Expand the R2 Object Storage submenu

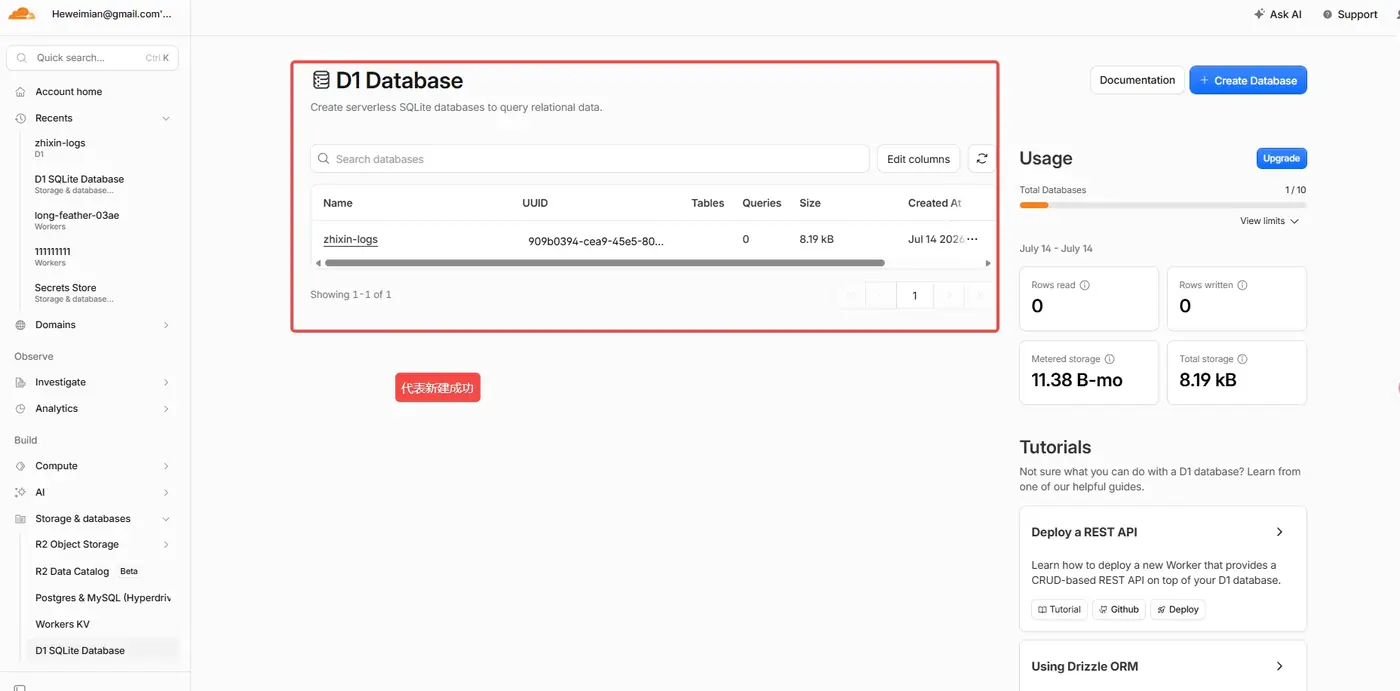point(166,545)
